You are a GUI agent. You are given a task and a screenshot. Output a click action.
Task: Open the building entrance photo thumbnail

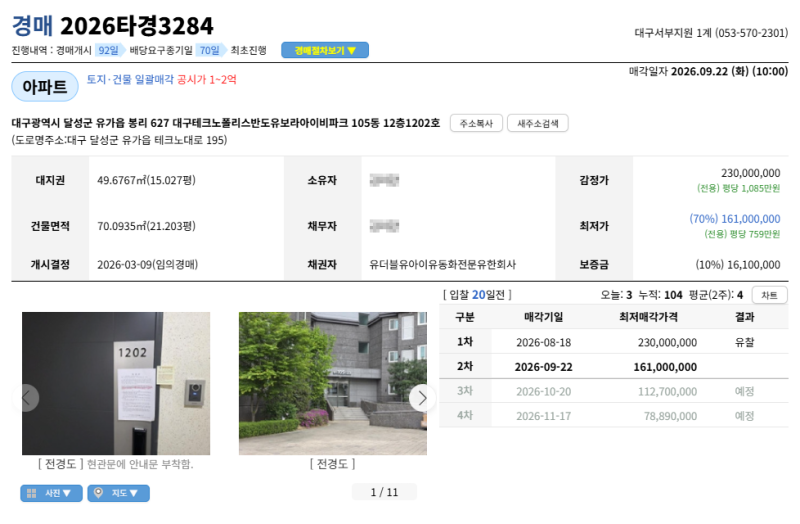click(x=333, y=383)
